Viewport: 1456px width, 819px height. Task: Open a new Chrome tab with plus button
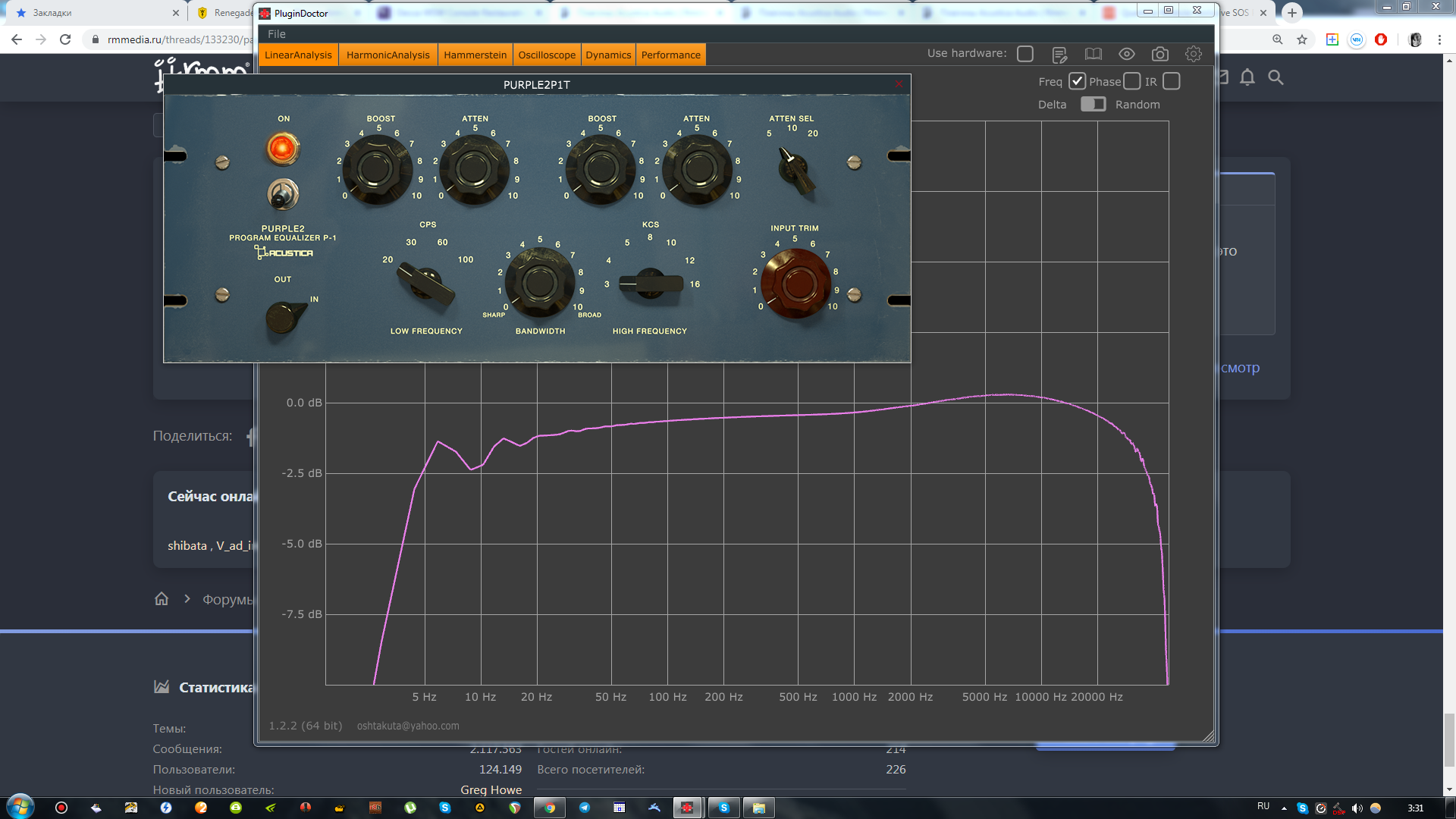click(1292, 13)
